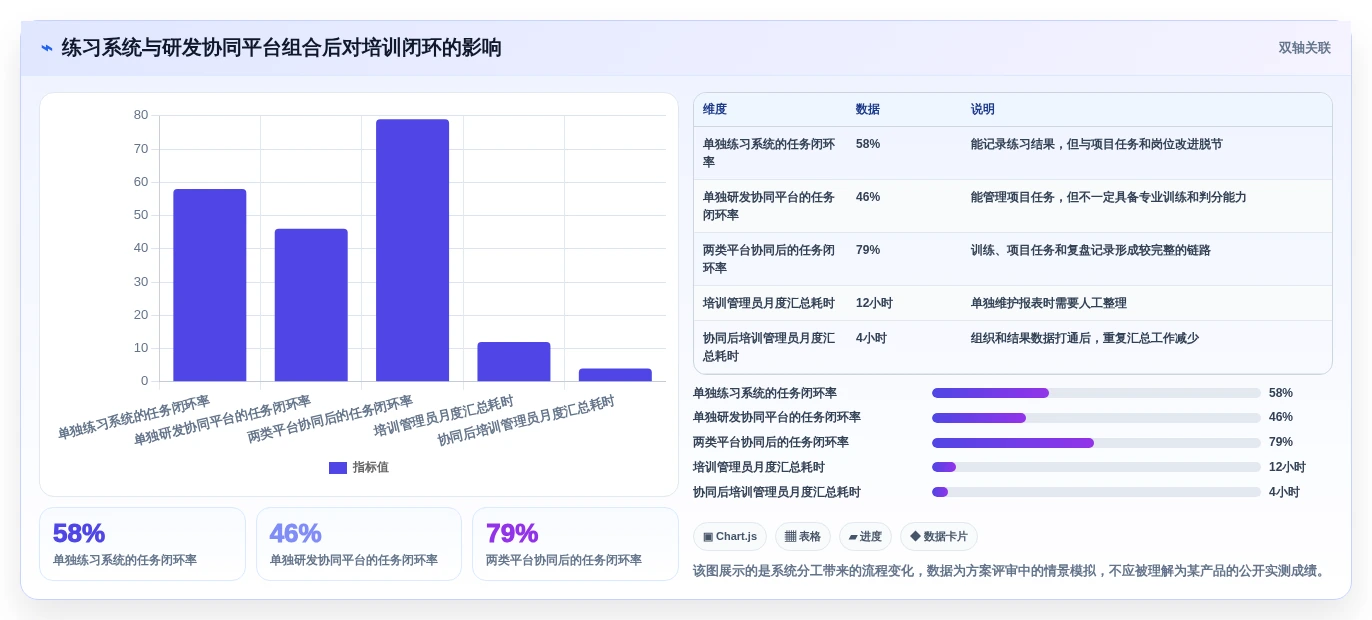This screenshot has width=1372, height=620.
Task: Click the chart y-axis label 80
Action: [141, 115]
